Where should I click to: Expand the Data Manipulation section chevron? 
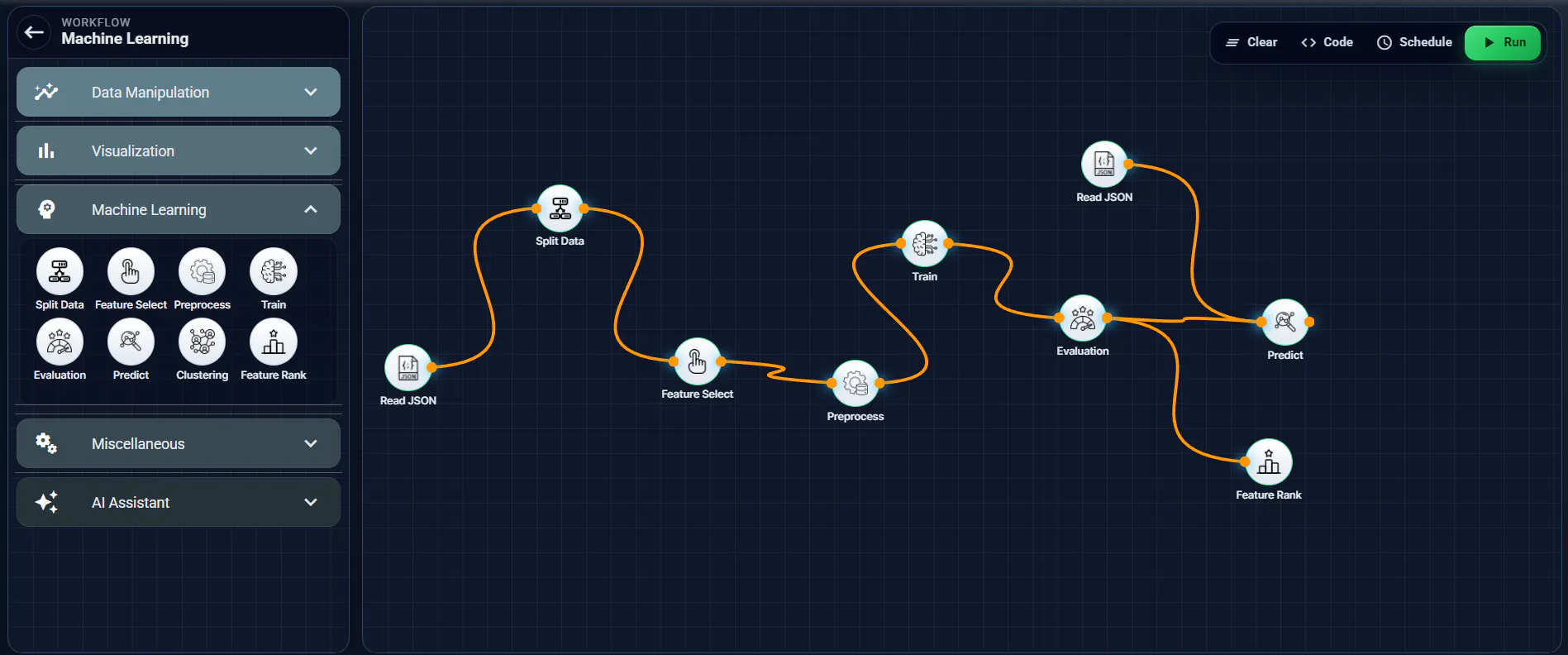[311, 92]
